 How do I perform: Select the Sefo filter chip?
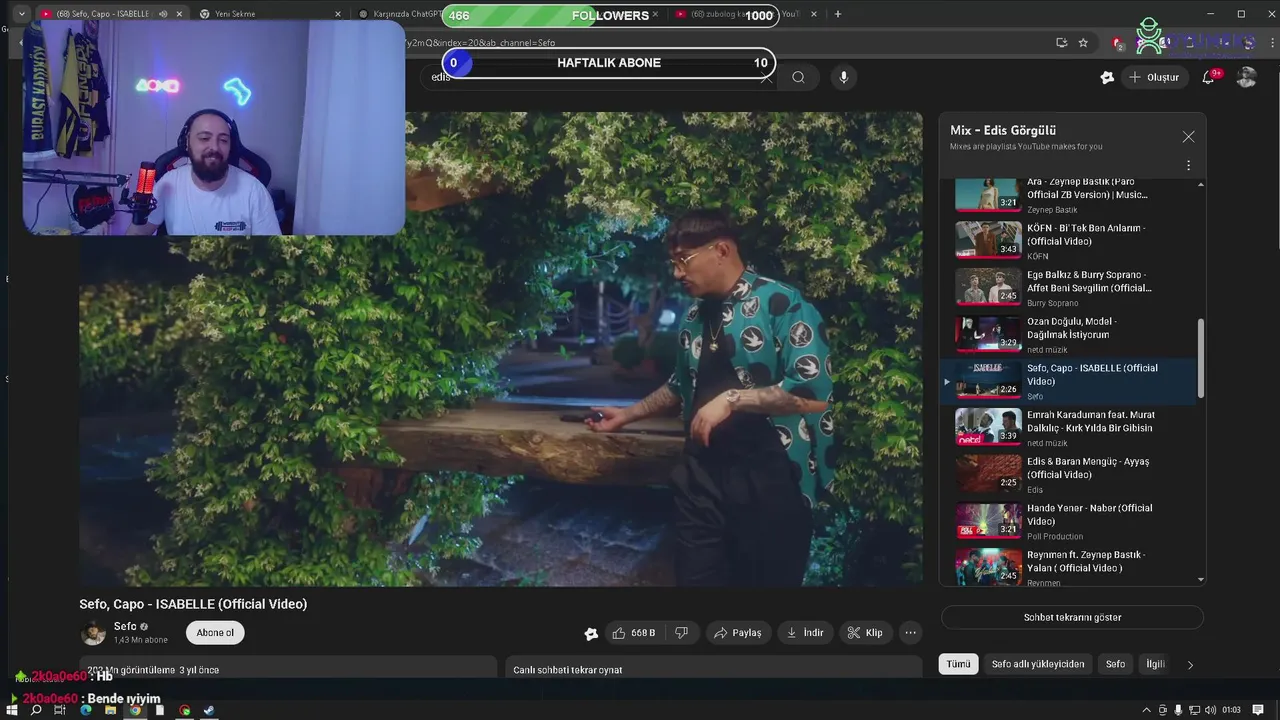(1115, 664)
